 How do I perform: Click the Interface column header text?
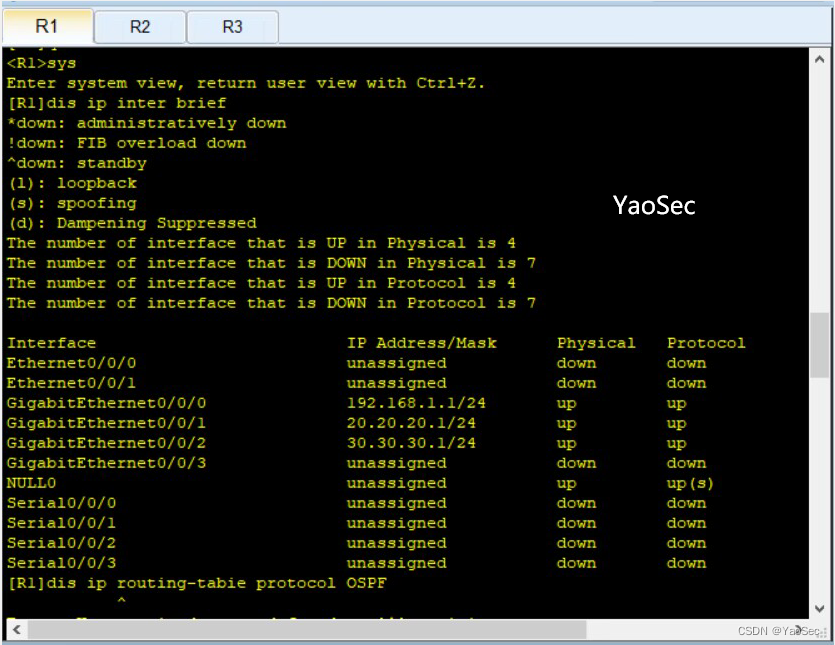point(50,343)
